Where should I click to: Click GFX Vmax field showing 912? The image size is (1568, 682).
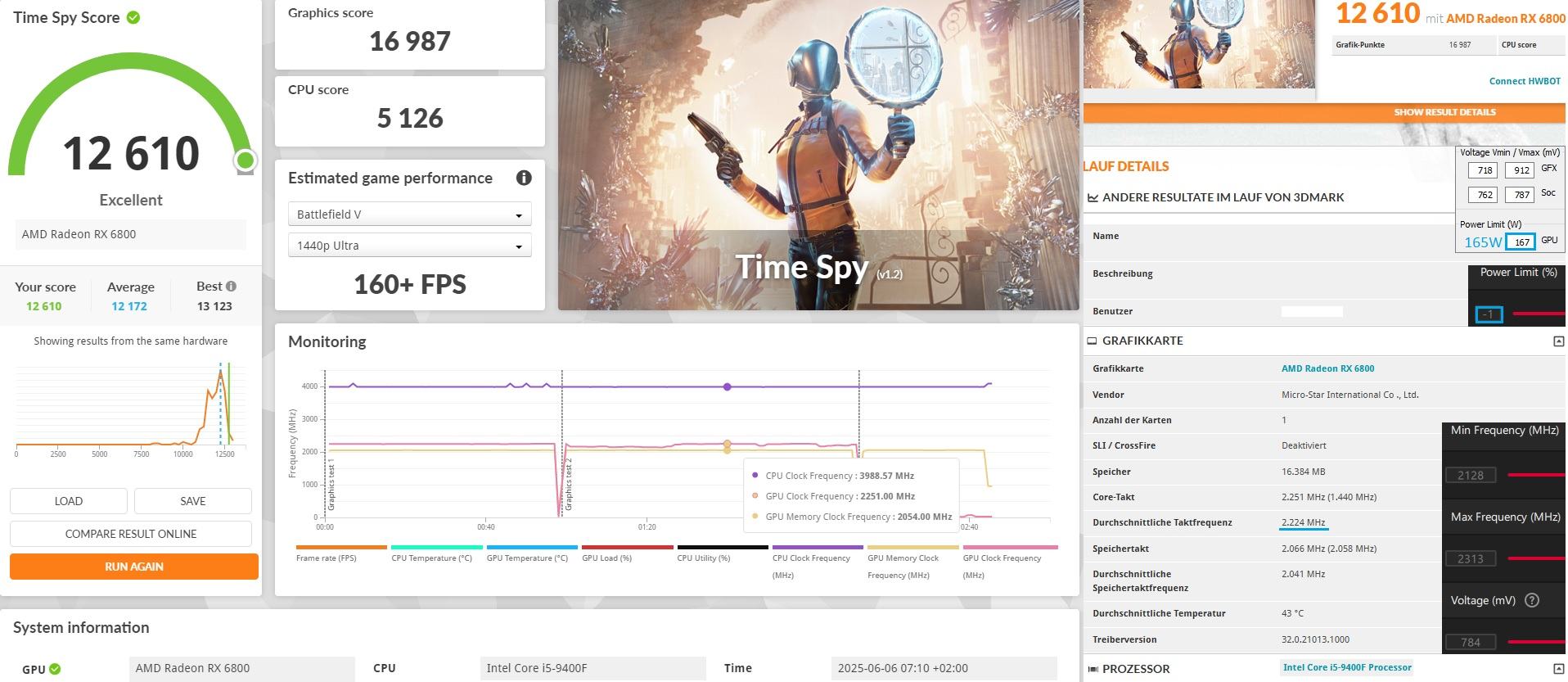tap(1519, 170)
